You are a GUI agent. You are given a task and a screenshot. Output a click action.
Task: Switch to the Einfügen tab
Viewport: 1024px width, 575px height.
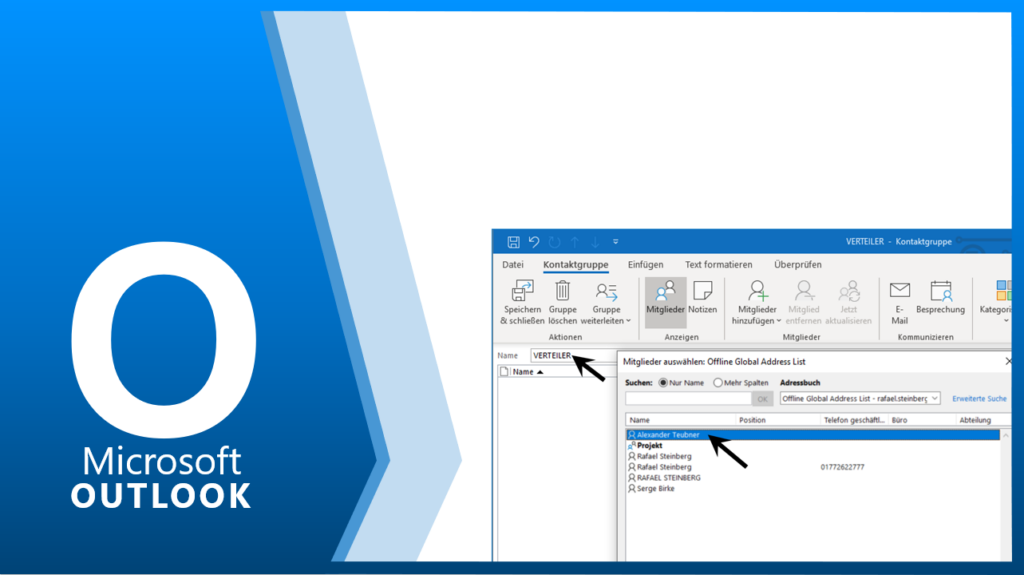pos(645,265)
